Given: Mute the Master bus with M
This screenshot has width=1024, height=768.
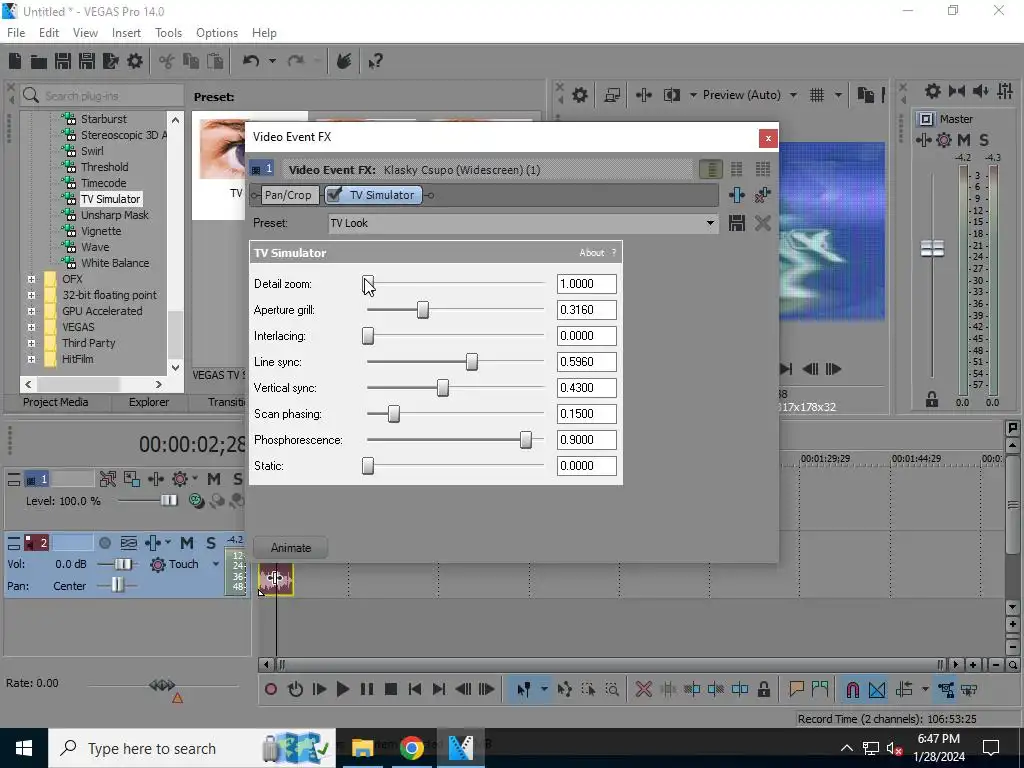Looking at the screenshot, I should pos(964,140).
